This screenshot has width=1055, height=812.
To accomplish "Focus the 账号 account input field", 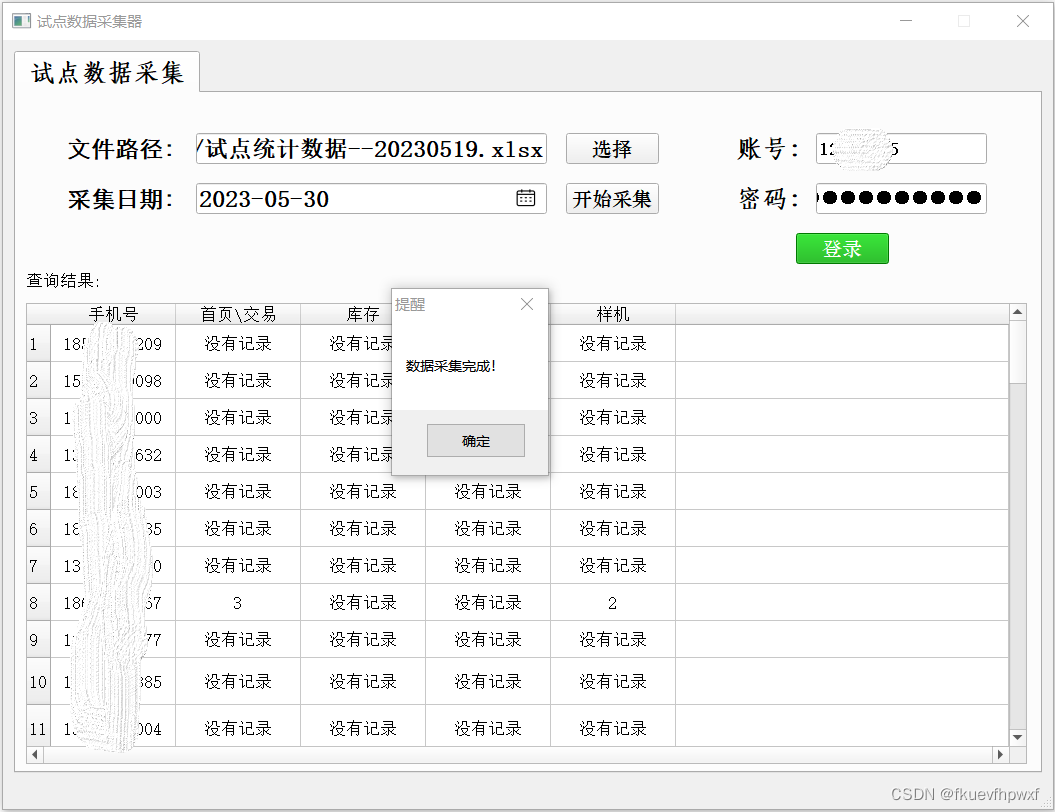I will click(901, 149).
